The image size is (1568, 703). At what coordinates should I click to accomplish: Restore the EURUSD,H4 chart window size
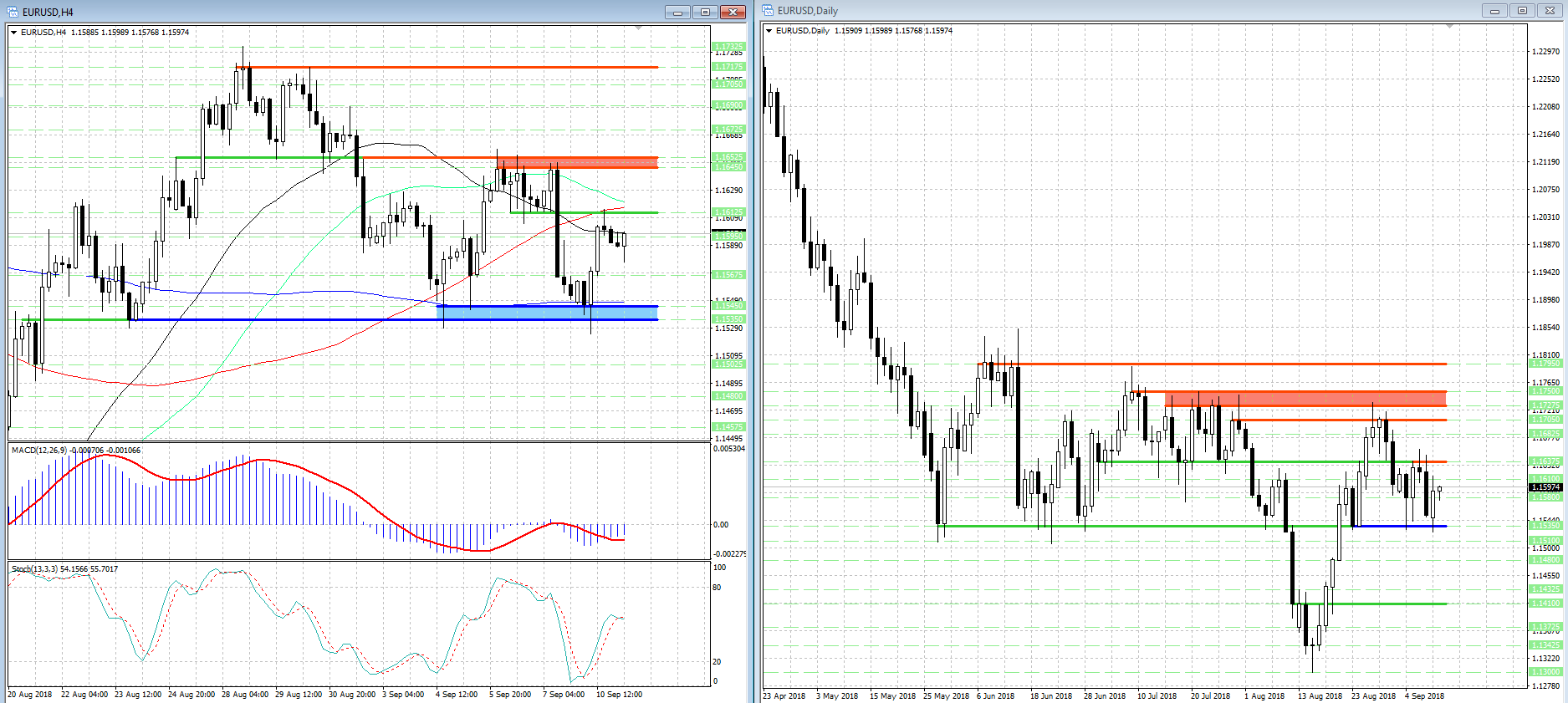pyautogui.click(x=705, y=12)
